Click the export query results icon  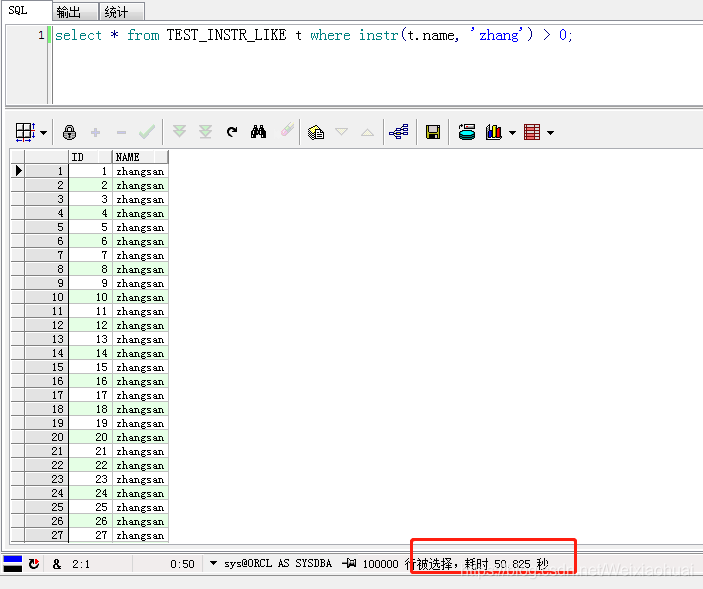[466, 132]
